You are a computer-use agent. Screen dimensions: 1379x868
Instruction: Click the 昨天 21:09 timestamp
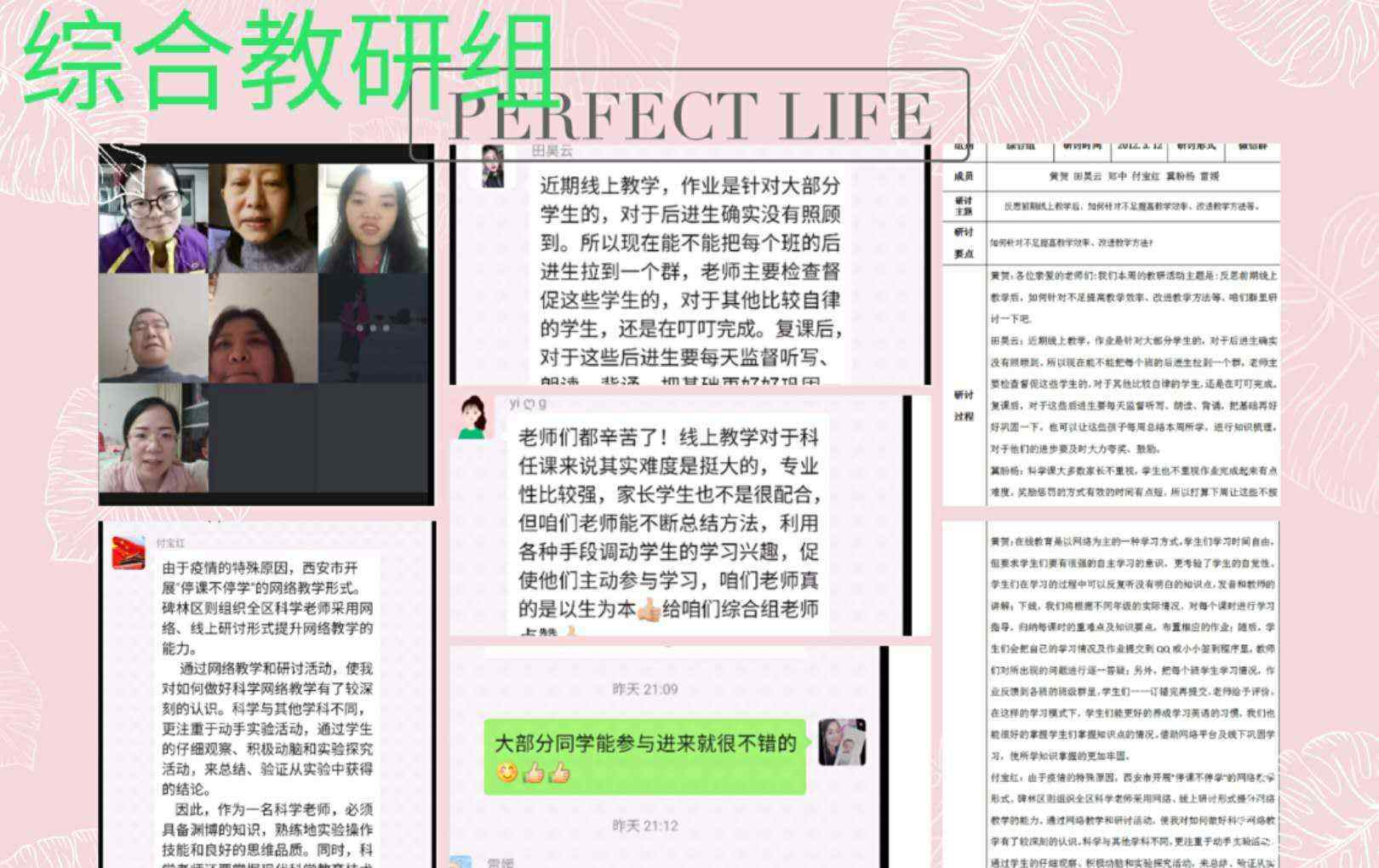point(645,689)
